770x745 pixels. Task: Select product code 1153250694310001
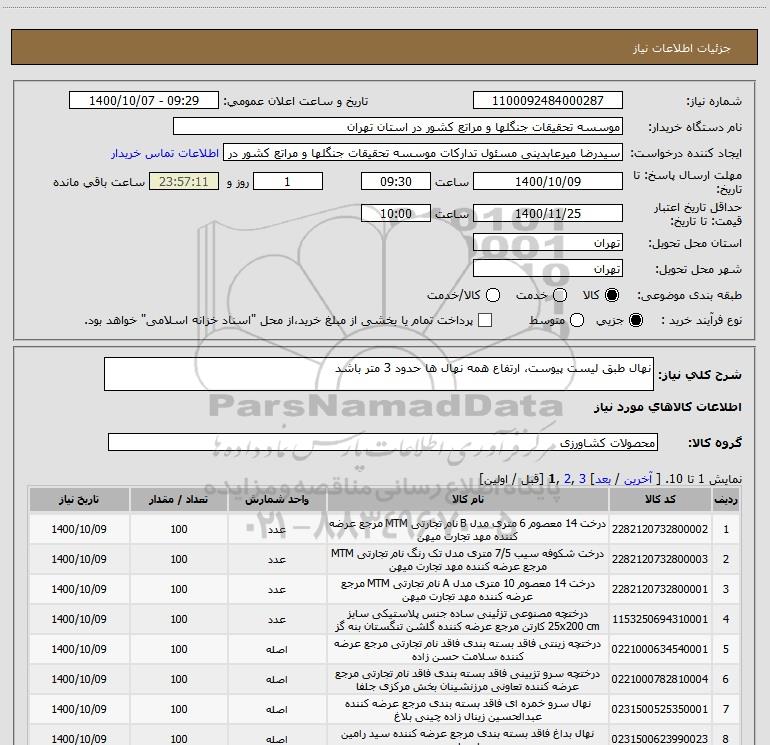pyautogui.click(x=660, y=619)
